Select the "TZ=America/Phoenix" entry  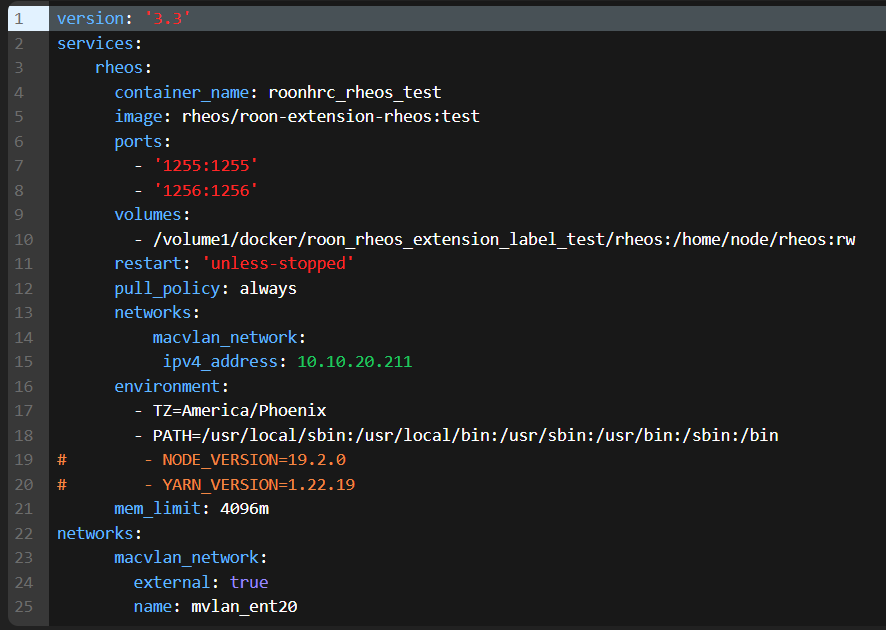(240, 411)
